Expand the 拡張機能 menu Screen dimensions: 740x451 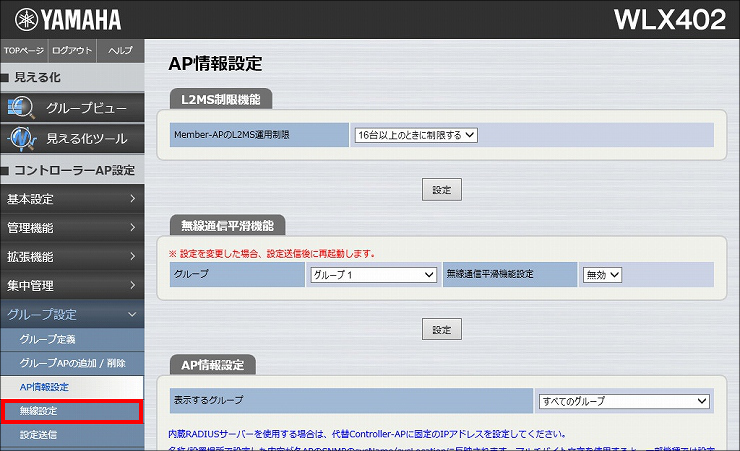coord(72,257)
